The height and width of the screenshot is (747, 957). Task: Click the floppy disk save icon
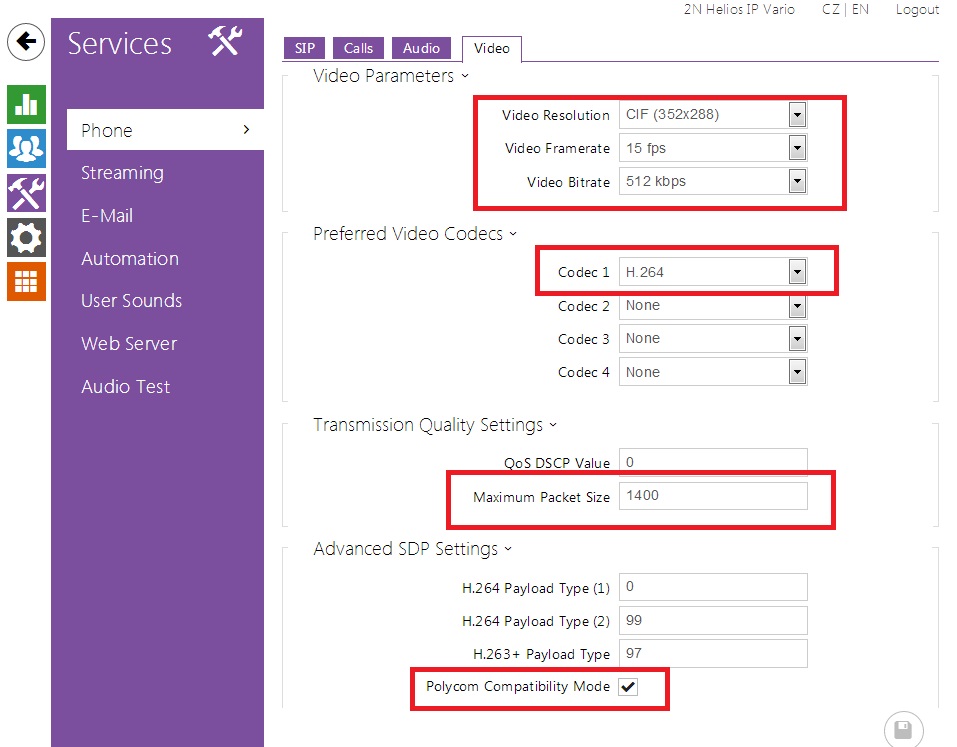903,728
